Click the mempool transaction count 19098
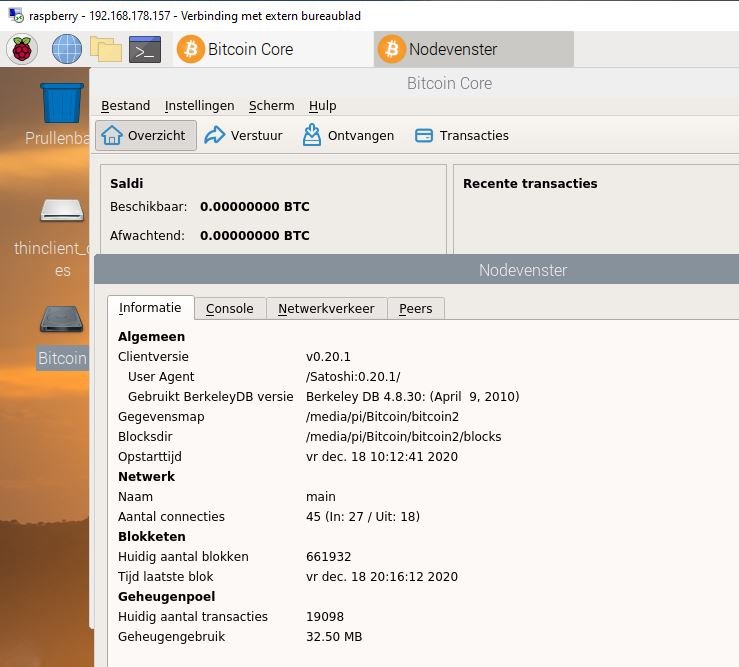 coord(325,617)
